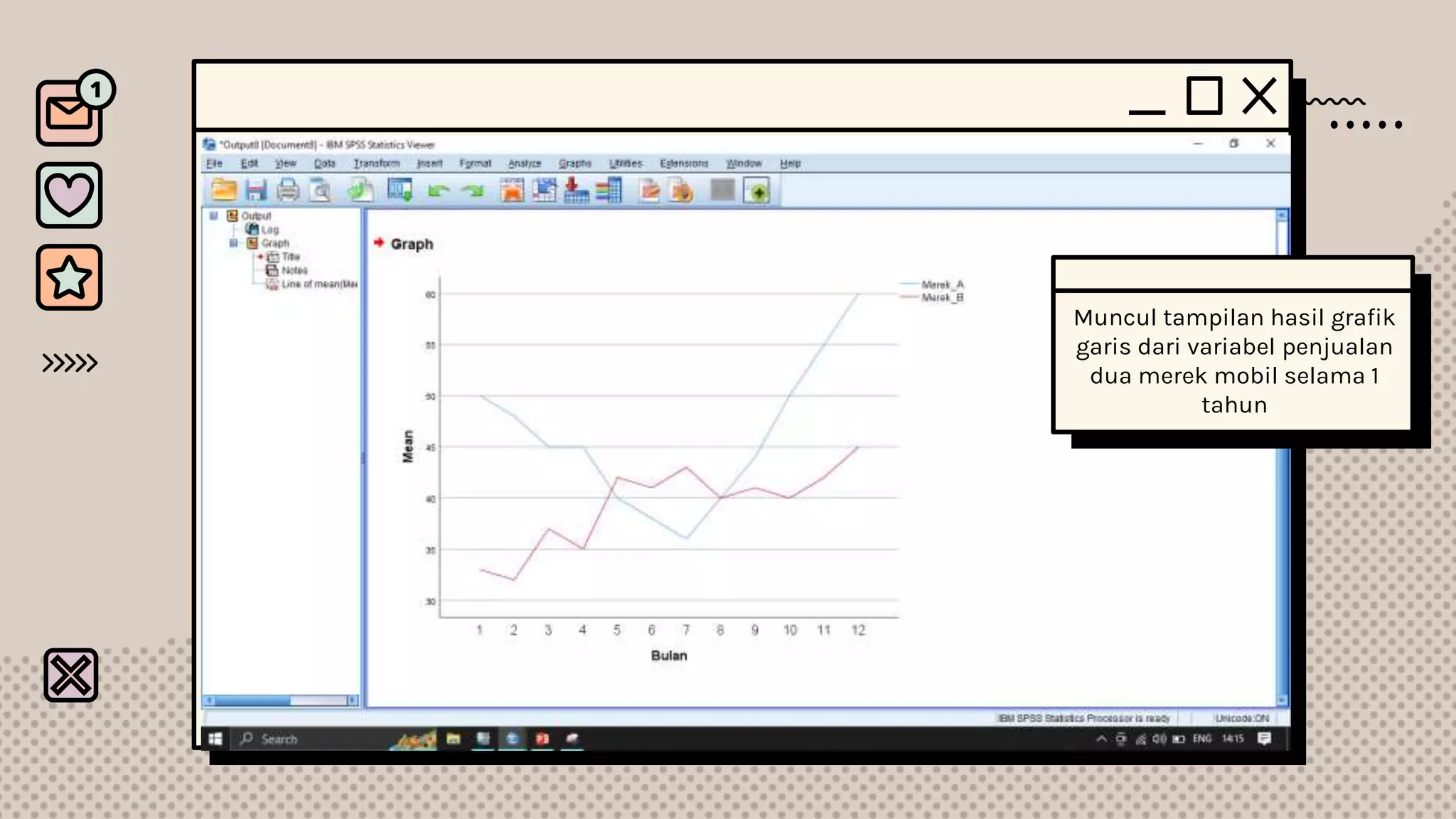Open the Transform menu

point(377,164)
